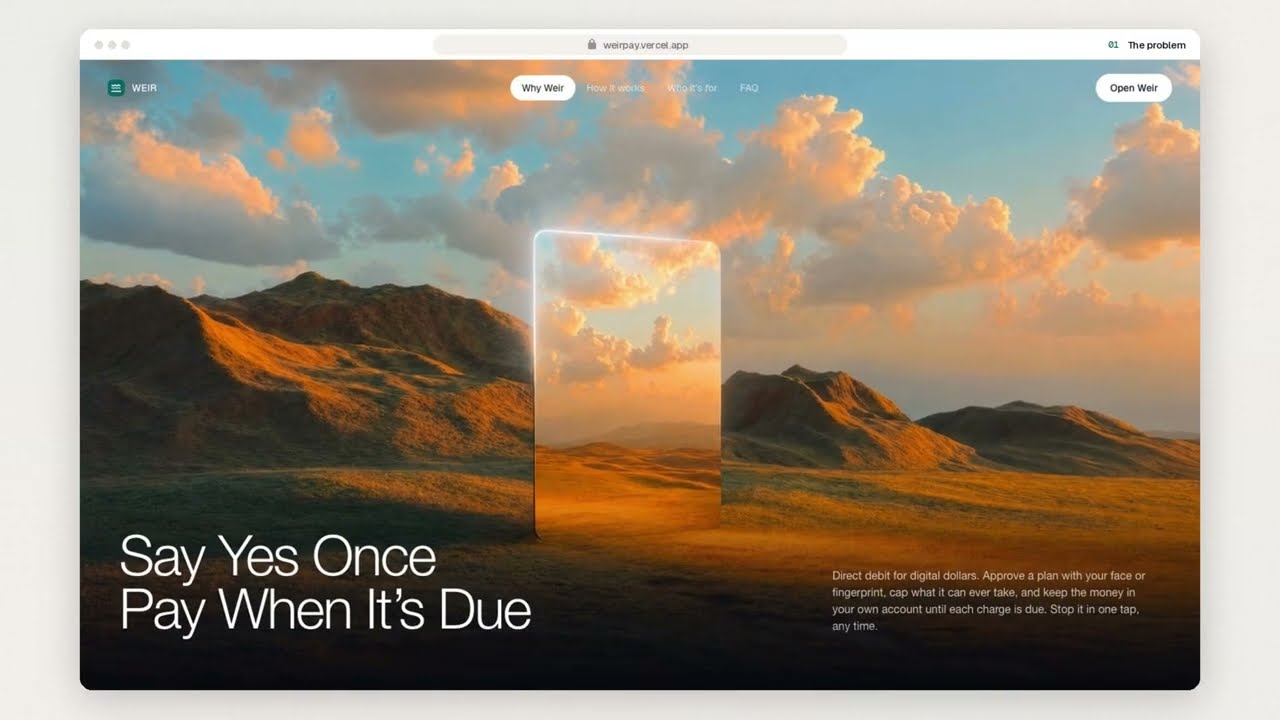Open the FAQ nav link
The image size is (1280, 720).
(x=749, y=88)
